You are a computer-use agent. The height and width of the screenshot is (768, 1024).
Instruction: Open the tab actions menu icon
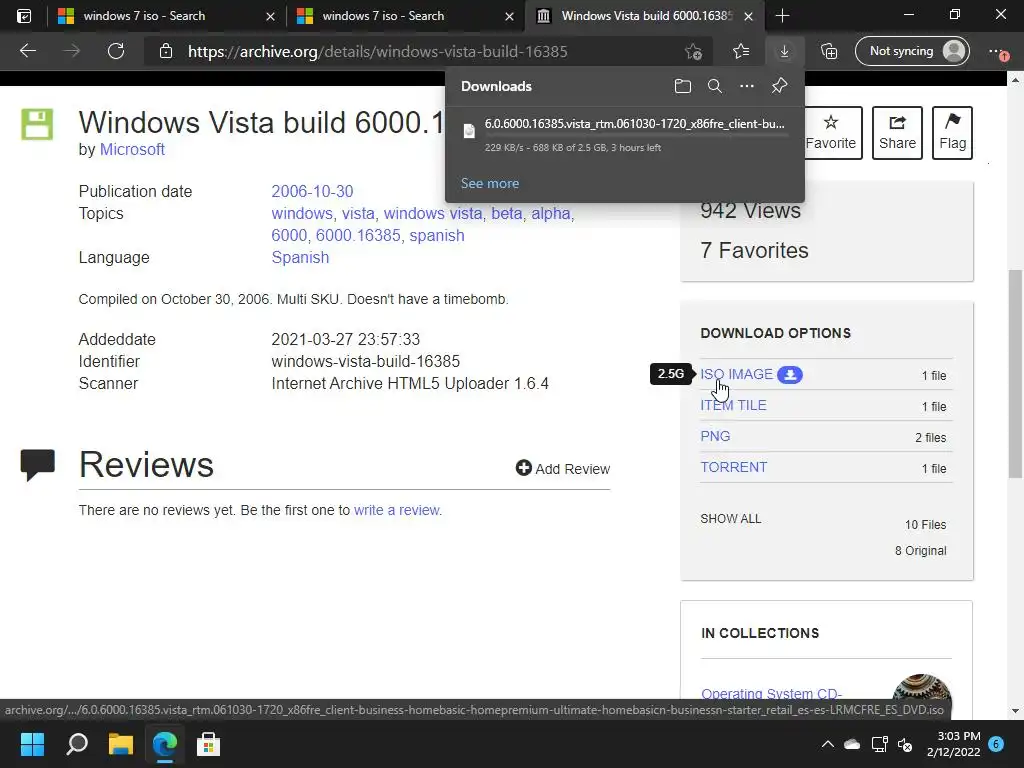(24, 16)
